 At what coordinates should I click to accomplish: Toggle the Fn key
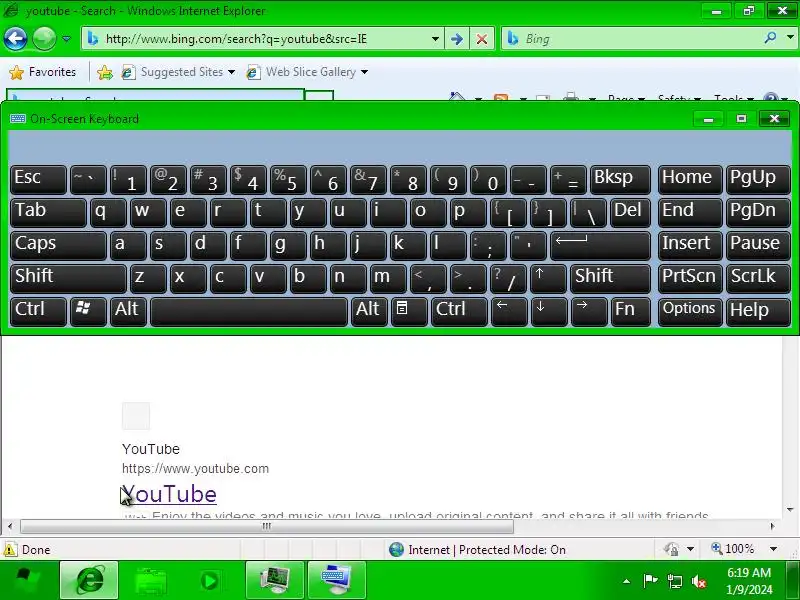[x=631, y=311]
